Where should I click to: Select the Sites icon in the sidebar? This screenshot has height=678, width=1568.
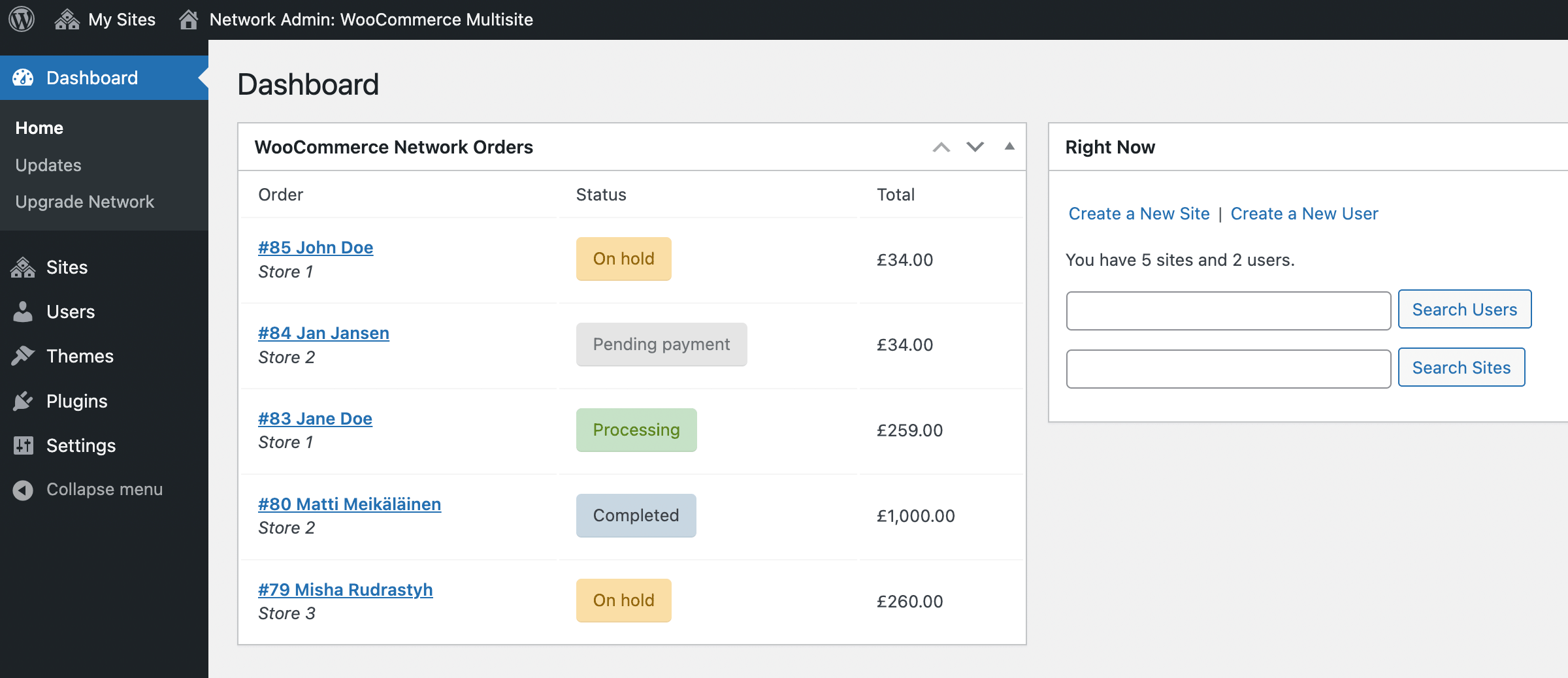[23, 266]
